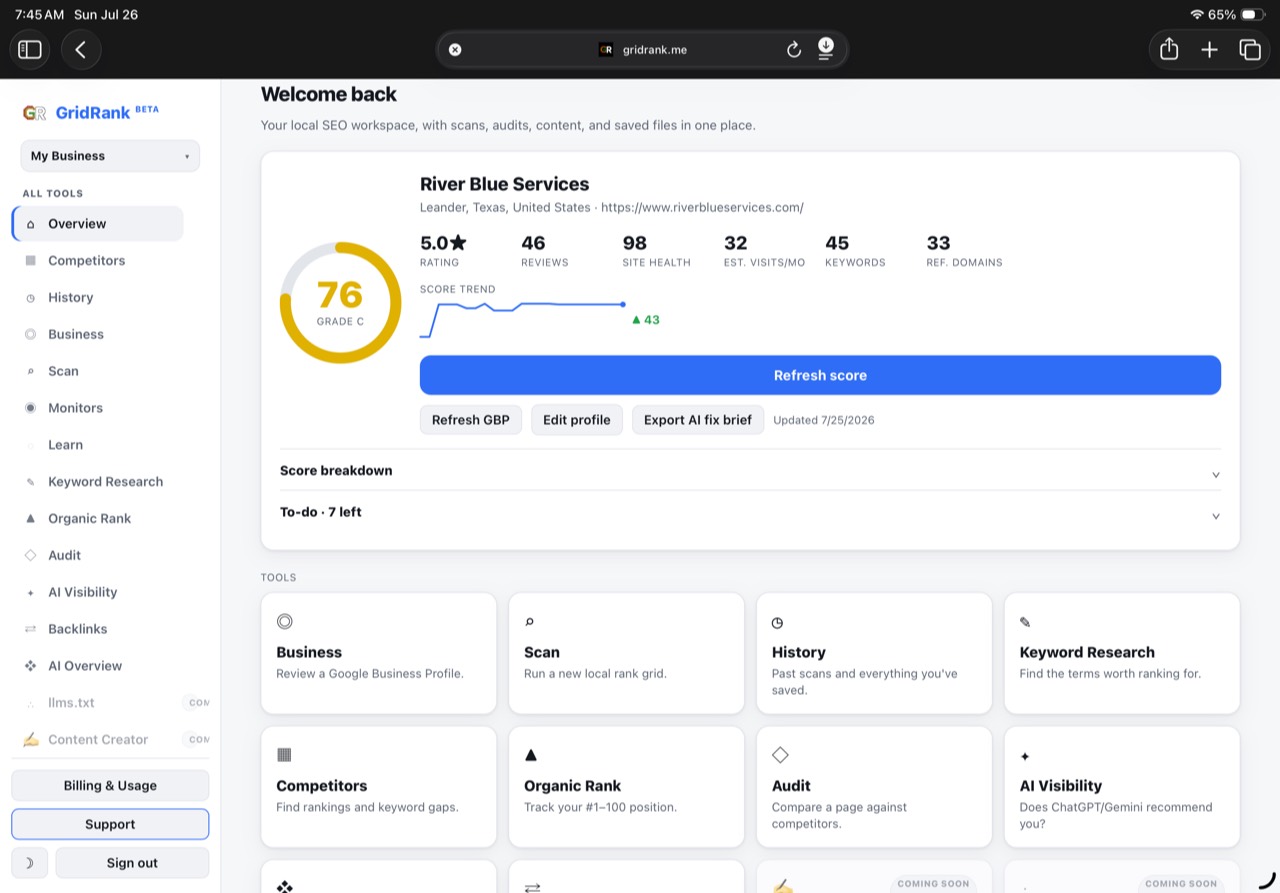Click the Content Creator writing icon in sidebar

click(x=30, y=739)
